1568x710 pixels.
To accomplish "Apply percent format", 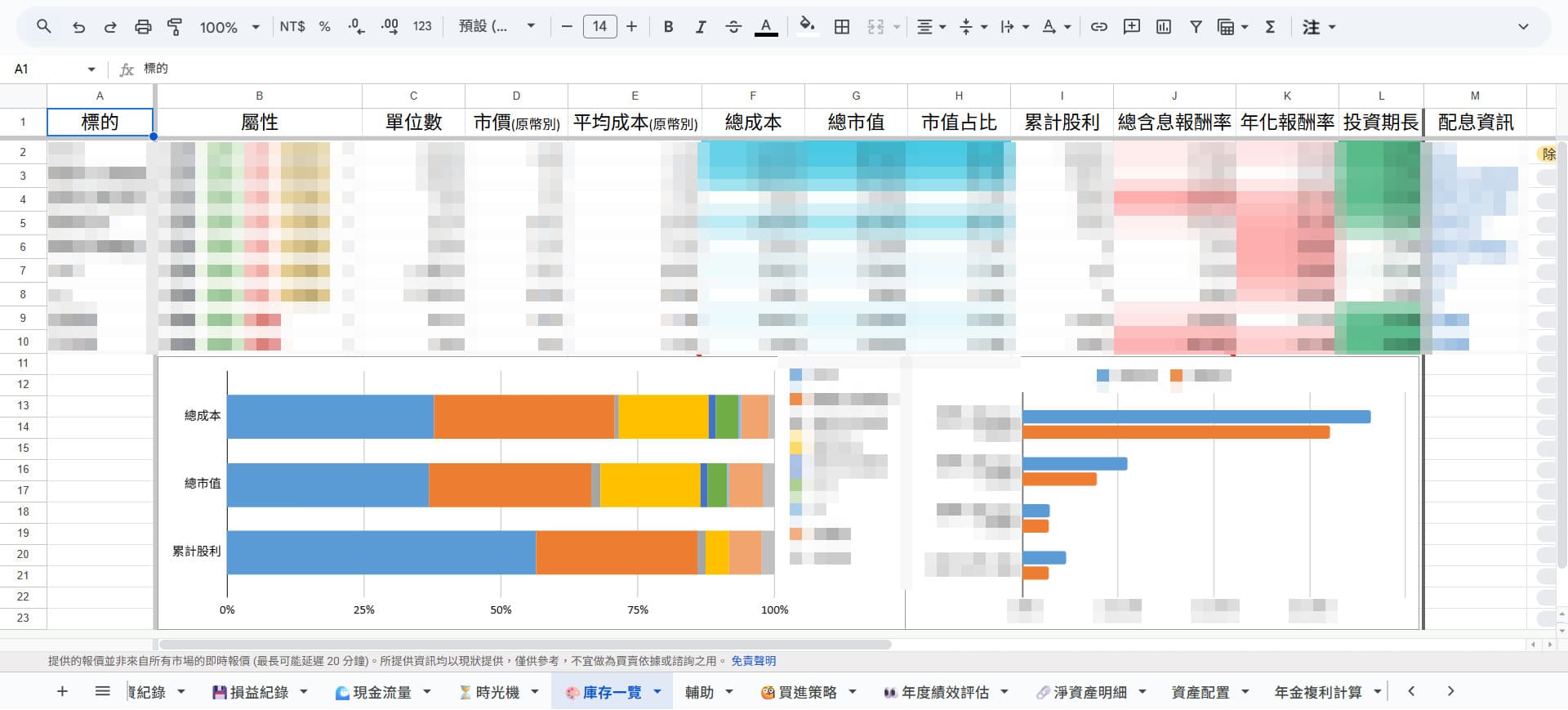I will pos(325,27).
